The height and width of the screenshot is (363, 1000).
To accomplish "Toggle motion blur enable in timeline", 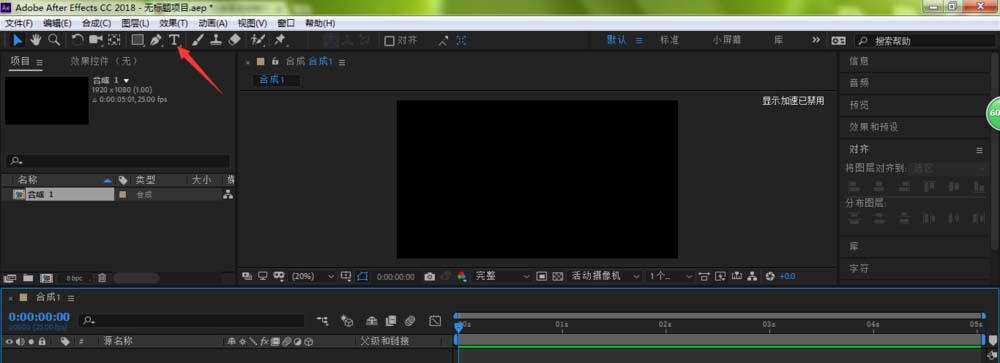I will 410,320.
